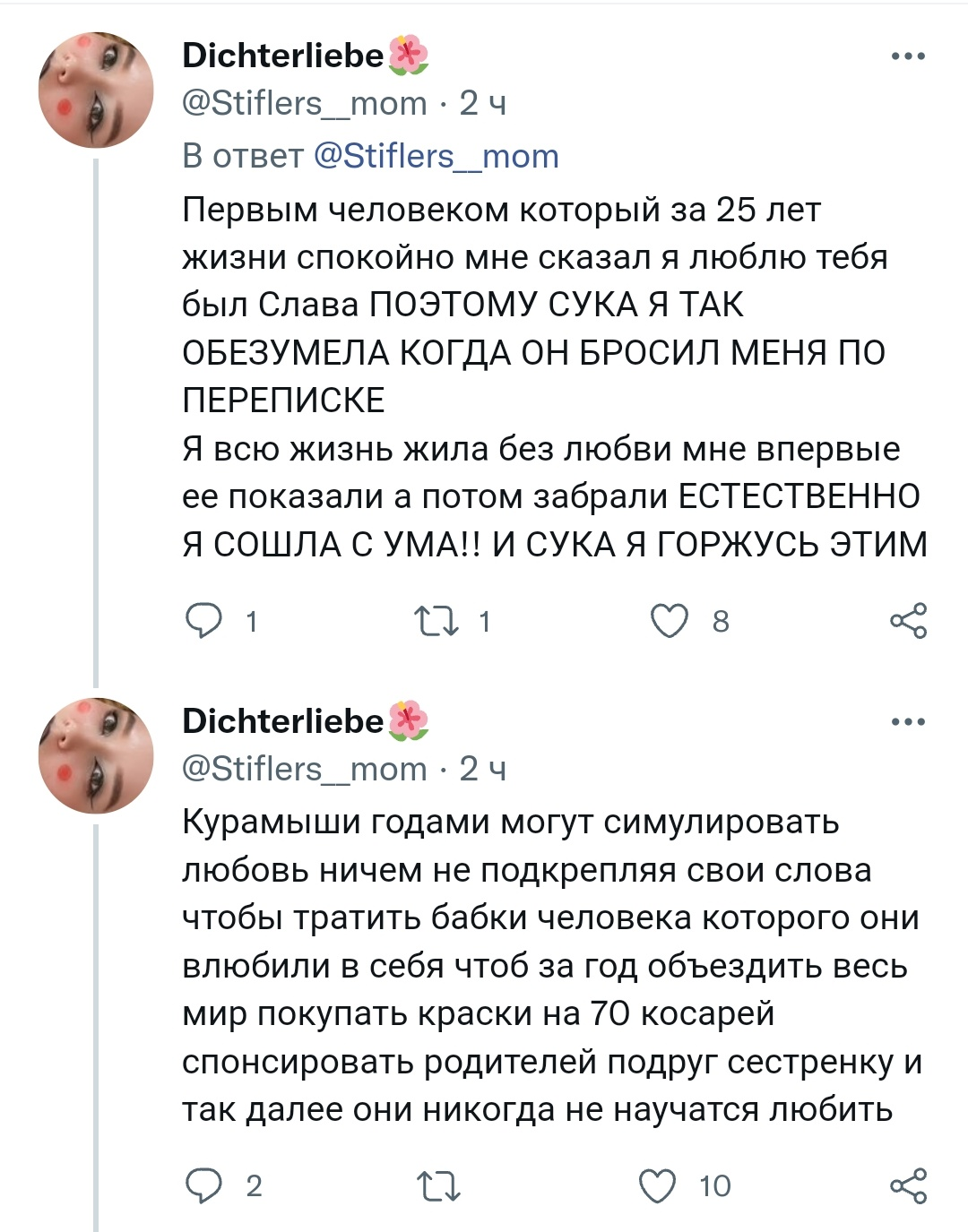
Task: Like the second tweet with 10 likes
Action: [659, 1185]
